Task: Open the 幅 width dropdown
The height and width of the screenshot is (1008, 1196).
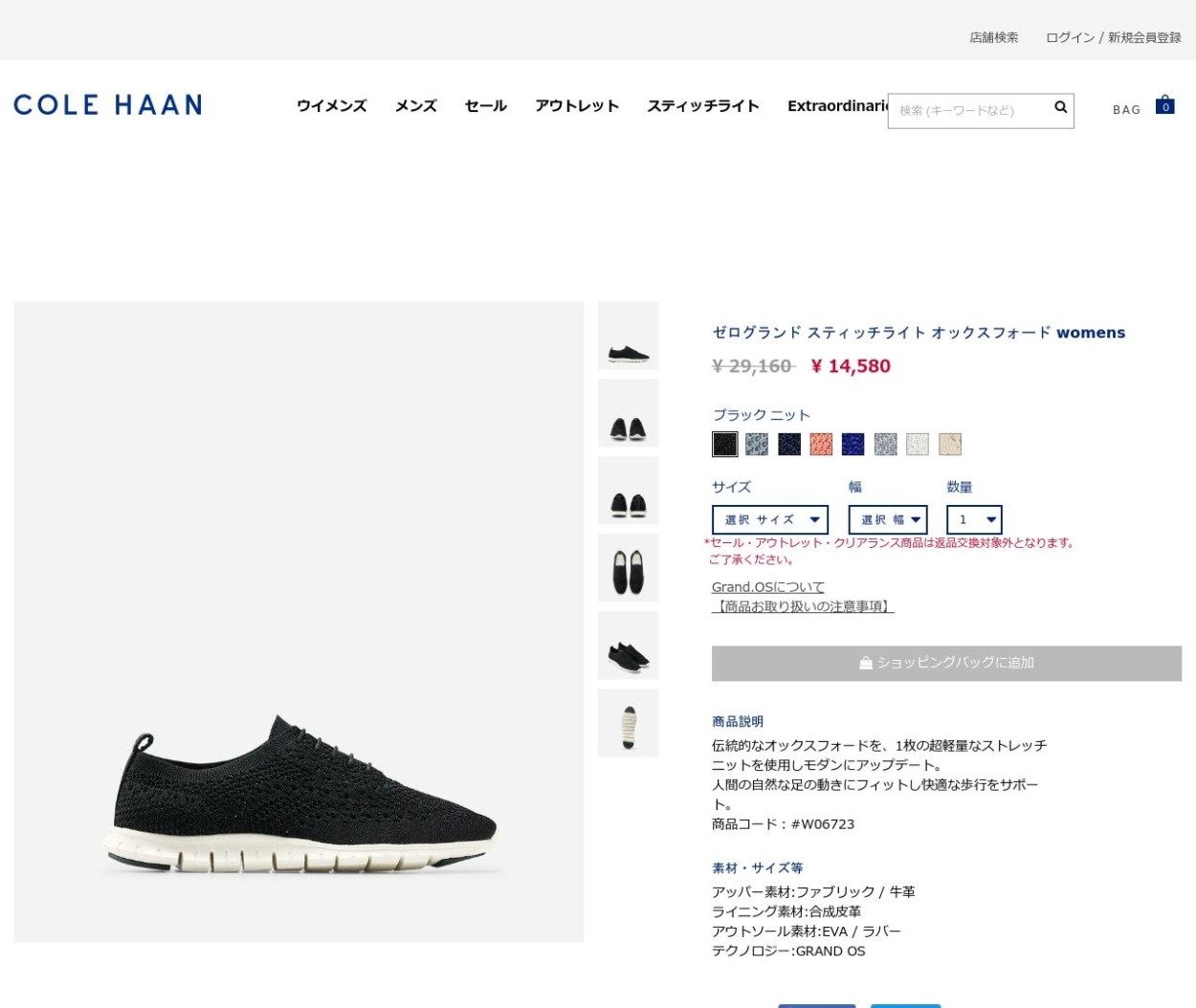Action: click(888, 519)
